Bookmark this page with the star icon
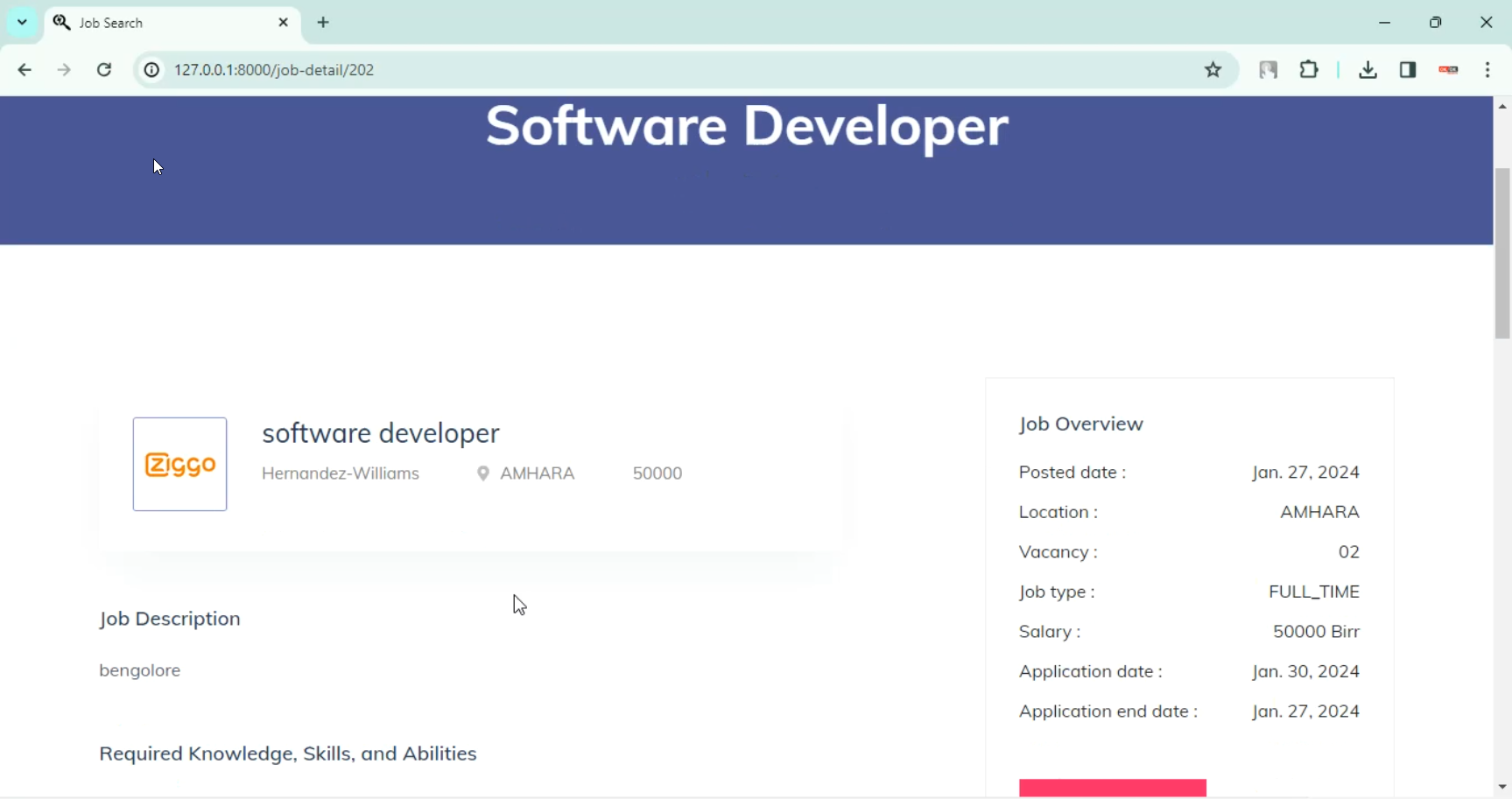 (x=1213, y=70)
